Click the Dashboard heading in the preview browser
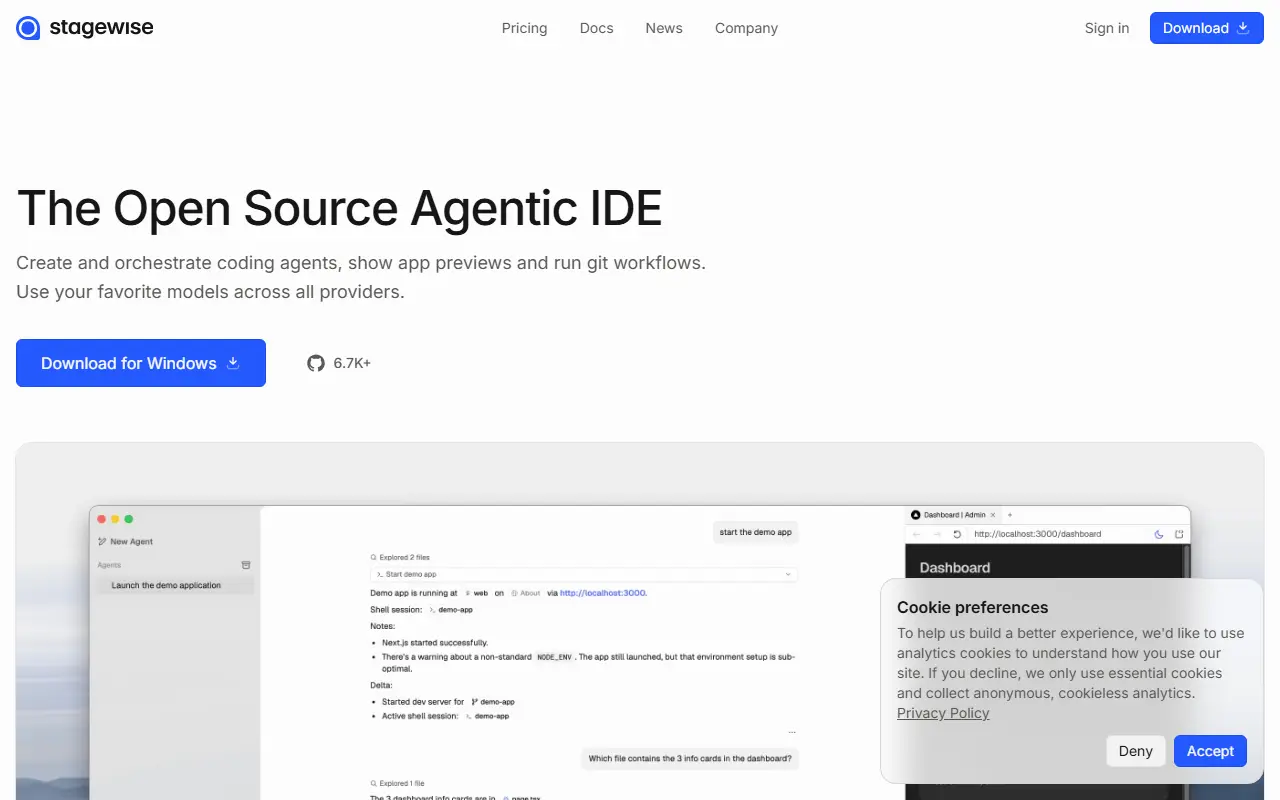 pos(955,568)
